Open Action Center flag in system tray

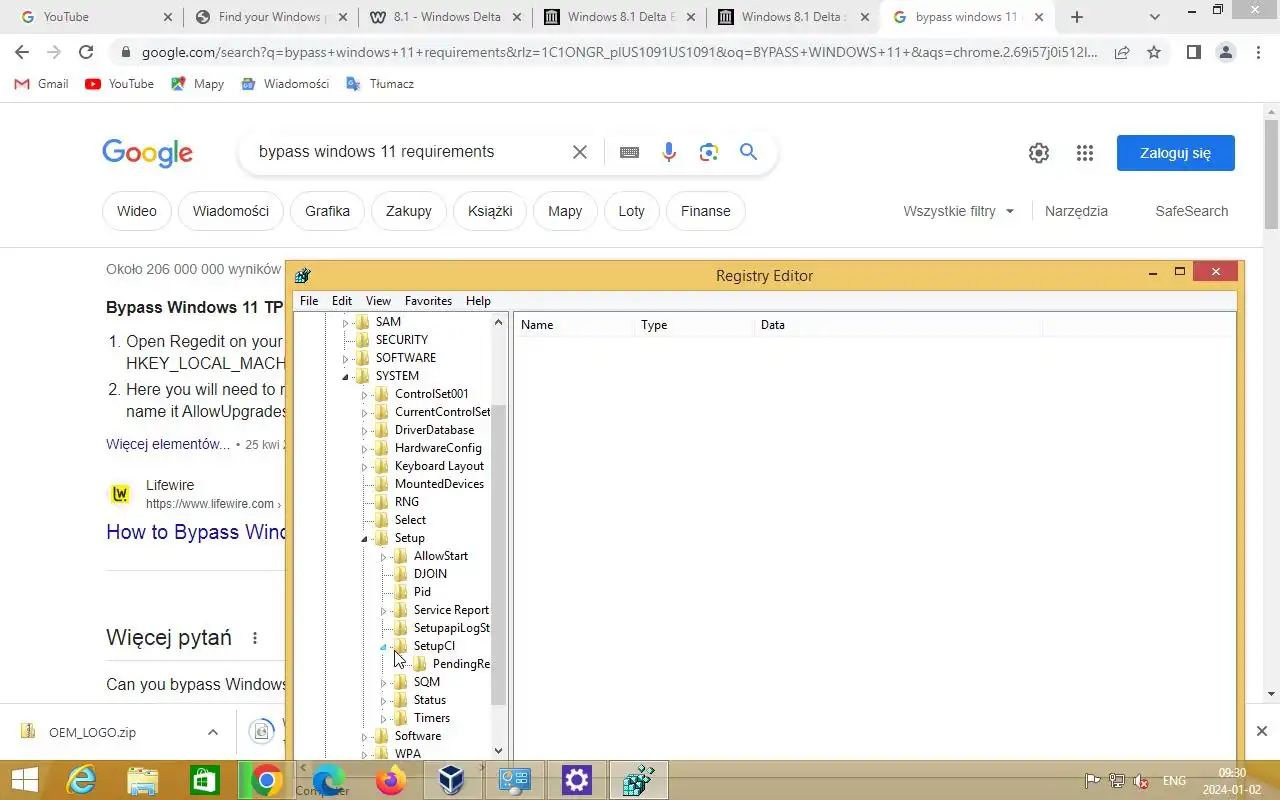(x=1093, y=781)
